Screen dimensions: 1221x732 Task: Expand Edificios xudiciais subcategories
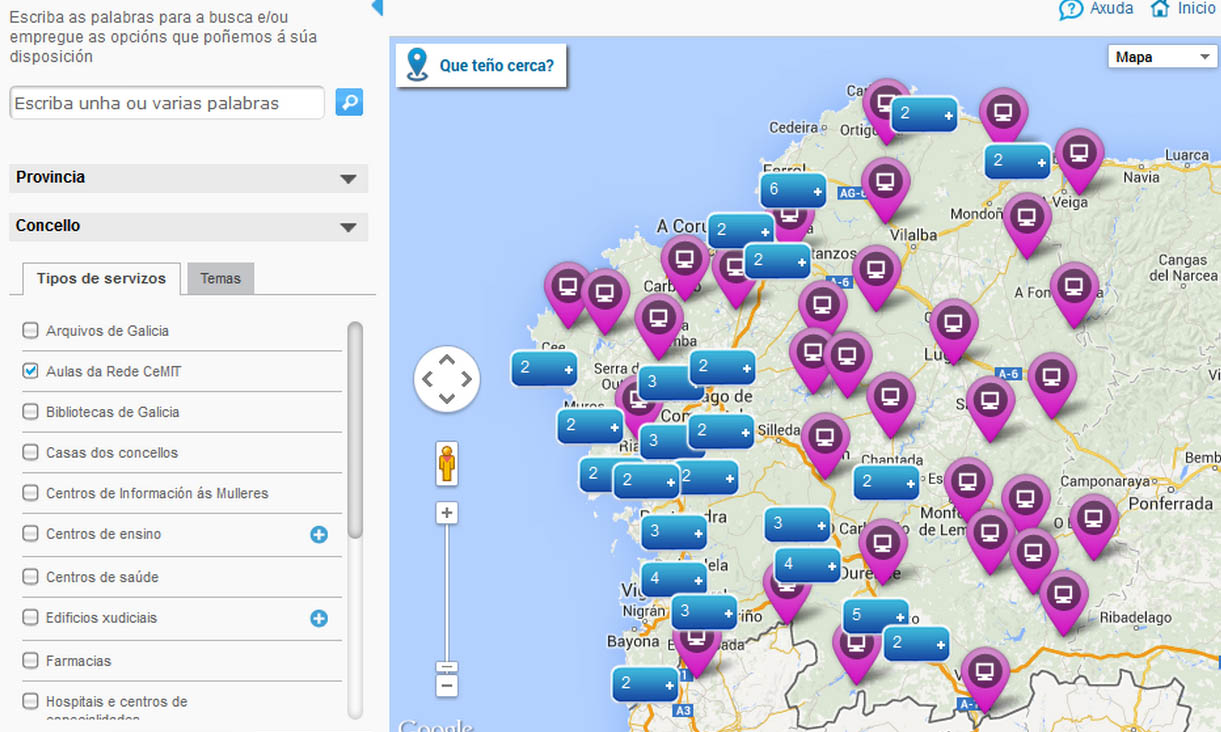(x=319, y=619)
